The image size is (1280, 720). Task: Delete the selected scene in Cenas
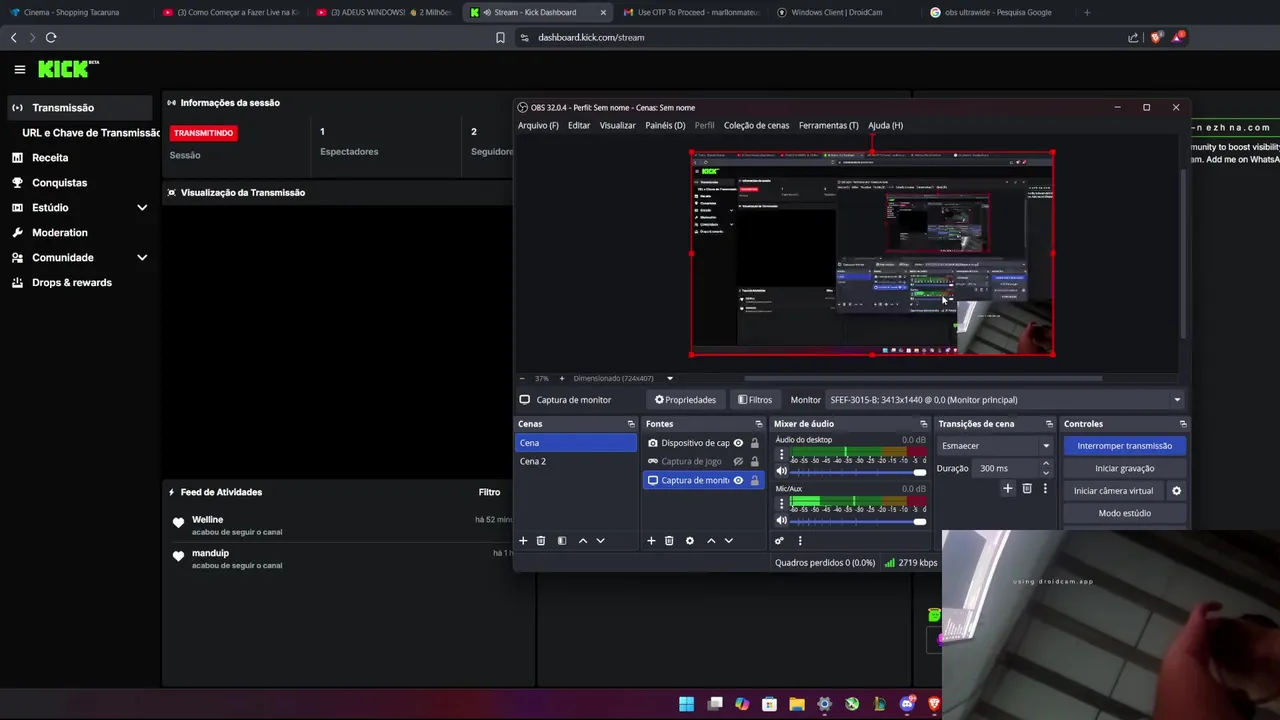click(541, 540)
